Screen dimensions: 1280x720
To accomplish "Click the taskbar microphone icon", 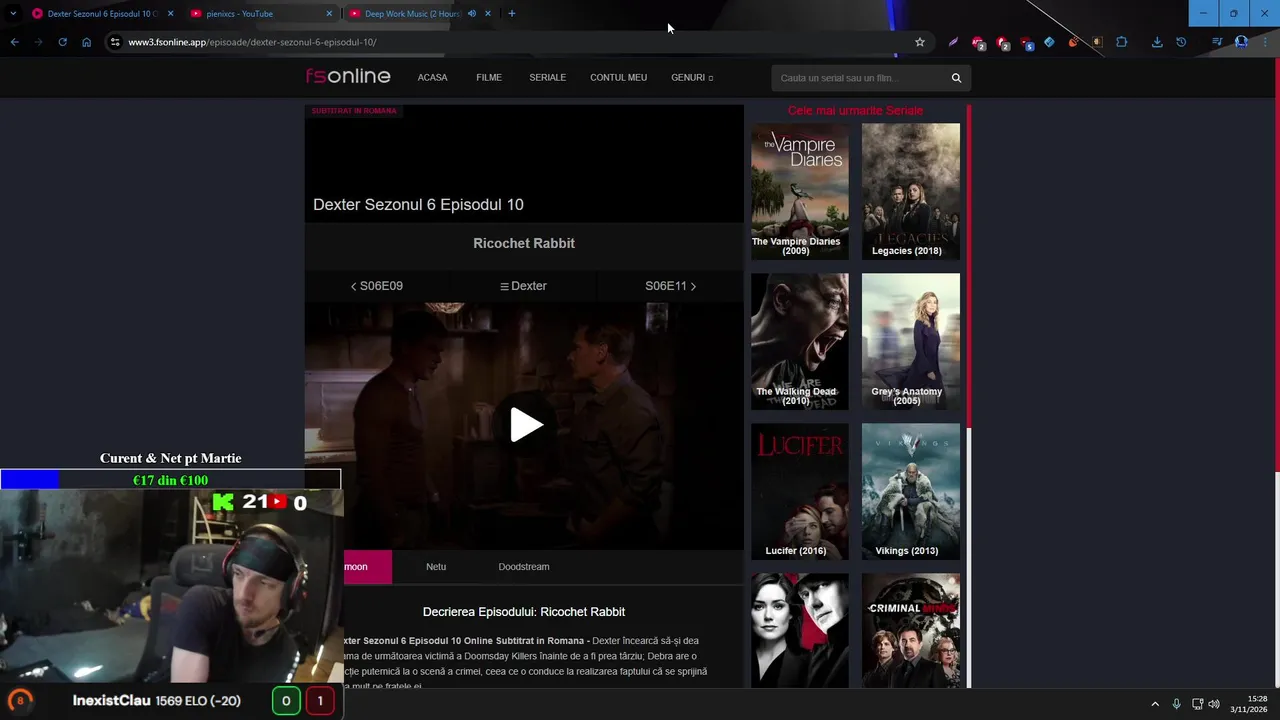I will (x=1176, y=704).
